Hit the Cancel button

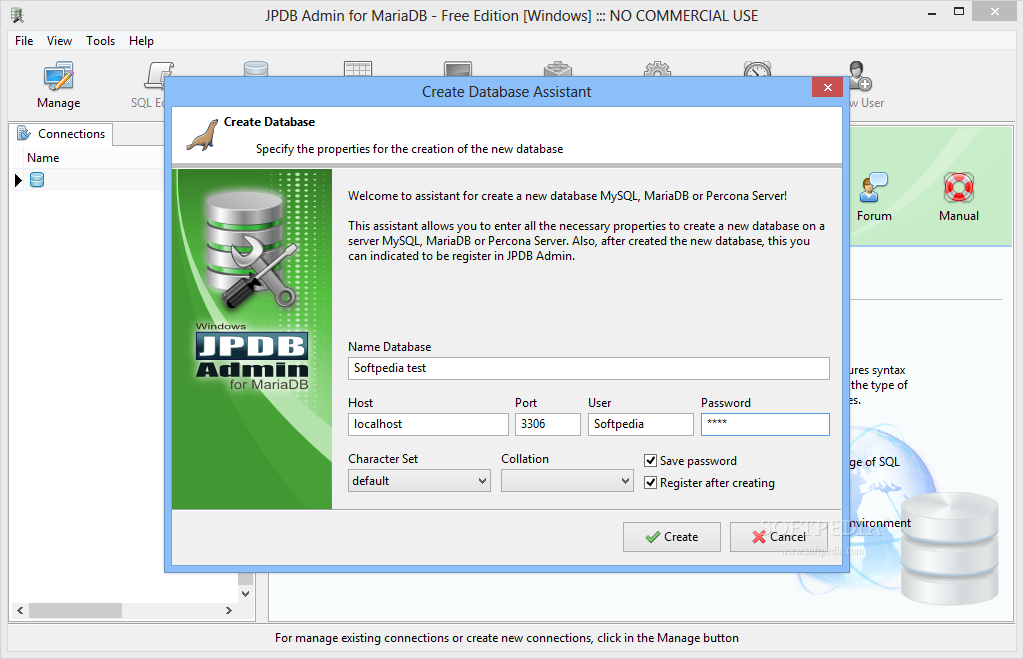click(778, 537)
